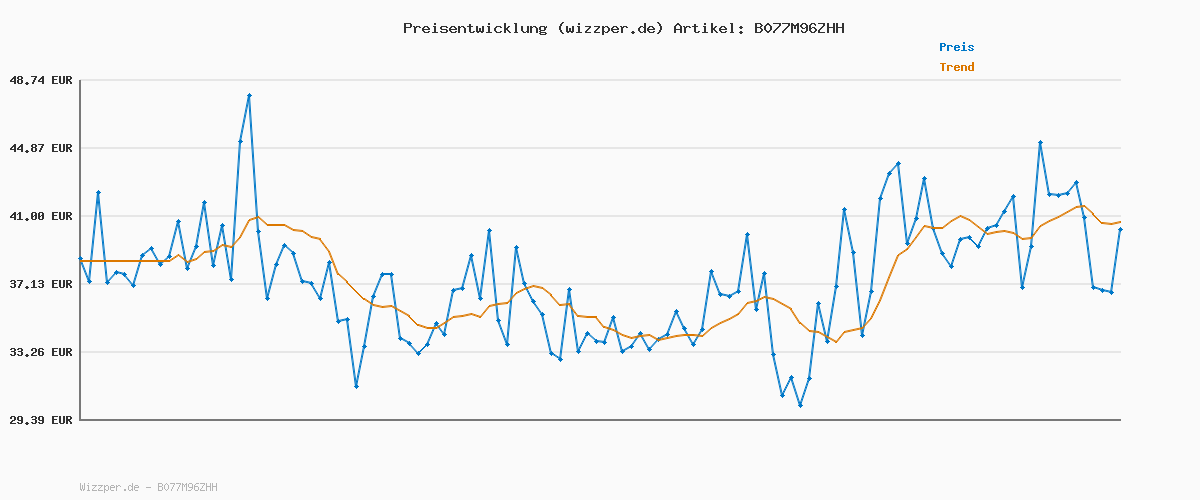Image resolution: width=1200 pixels, height=500 pixels.
Task: Click the article ID in the footer watermark
Action: pyautogui.click(x=187, y=487)
